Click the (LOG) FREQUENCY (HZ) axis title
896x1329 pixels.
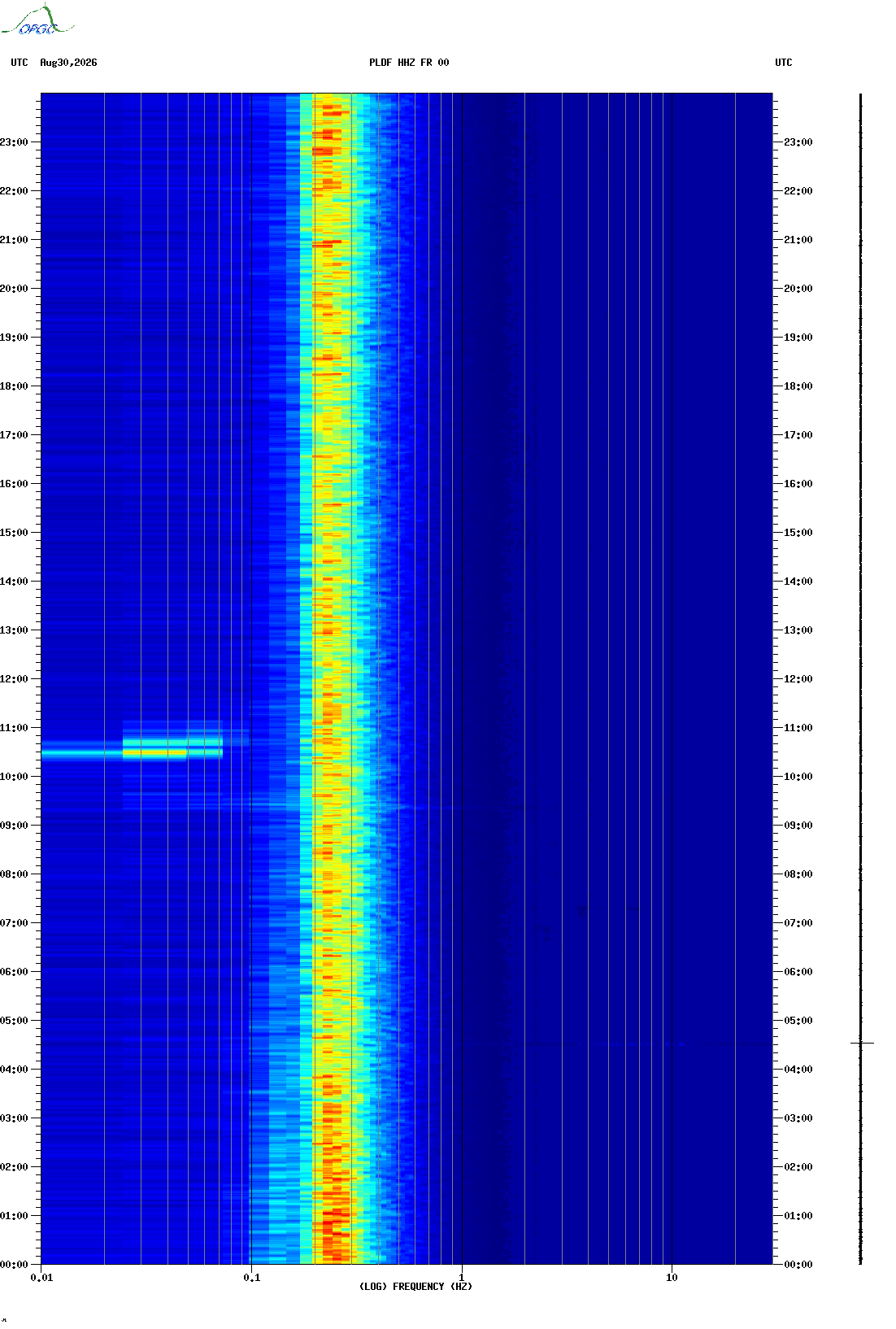pos(415,1287)
